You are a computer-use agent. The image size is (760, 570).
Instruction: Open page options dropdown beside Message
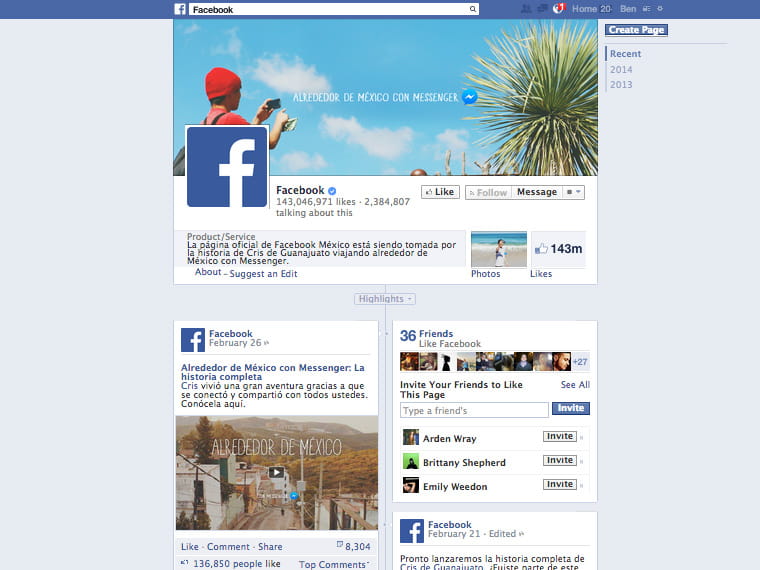click(x=574, y=192)
